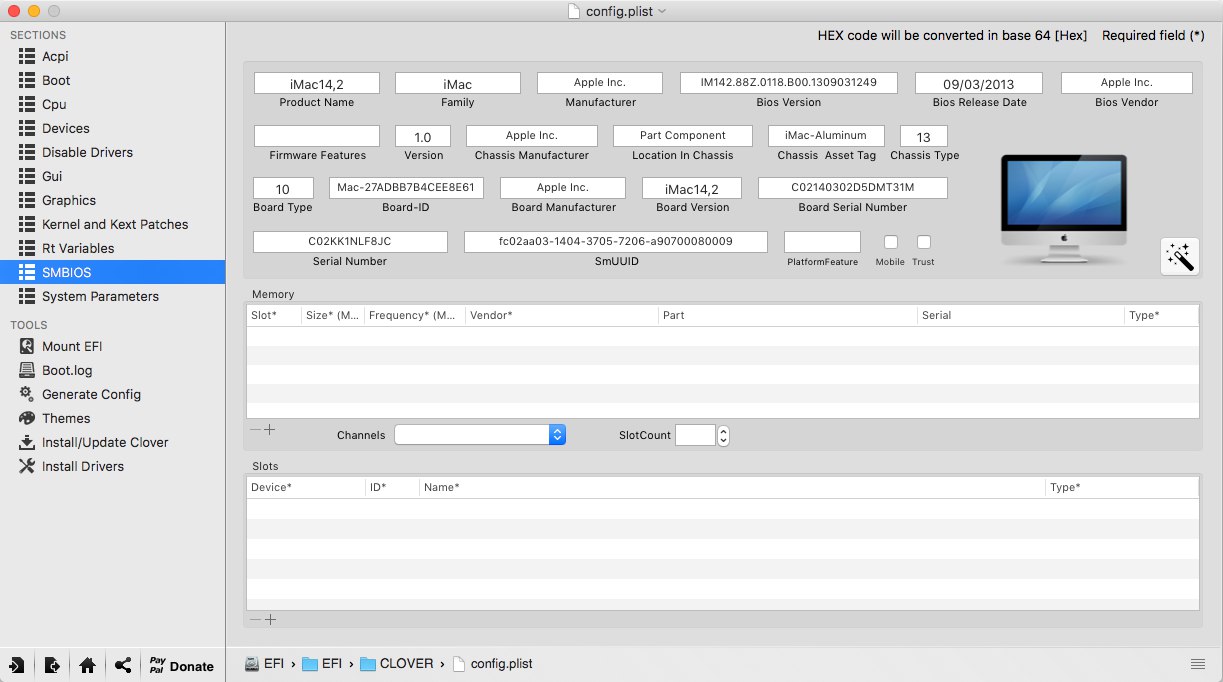Click the Bios Release Date field
Image resolution: width=1223 pixels, height=682 pixels.
click(x=979, y=84)
